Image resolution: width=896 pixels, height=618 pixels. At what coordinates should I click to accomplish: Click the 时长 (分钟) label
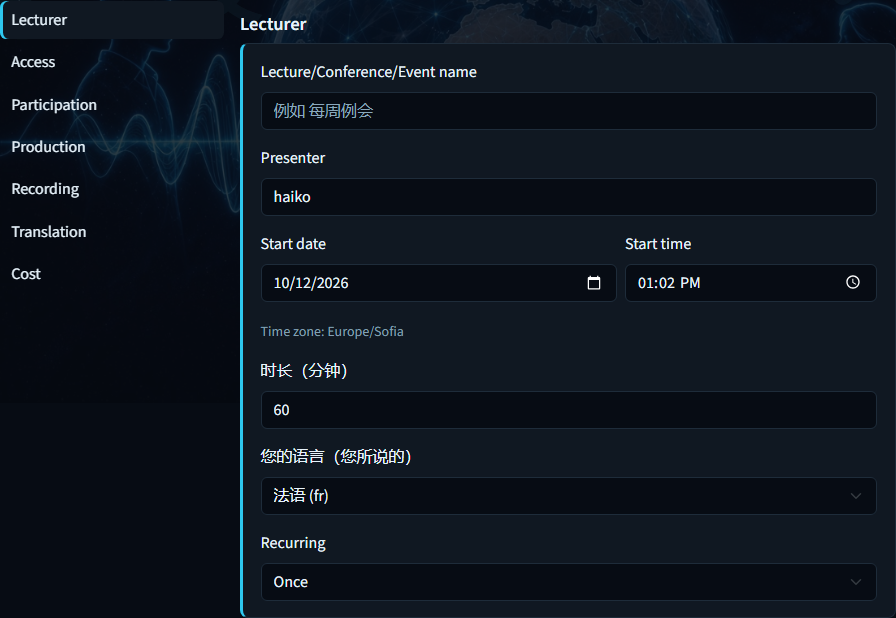[304, 371]
